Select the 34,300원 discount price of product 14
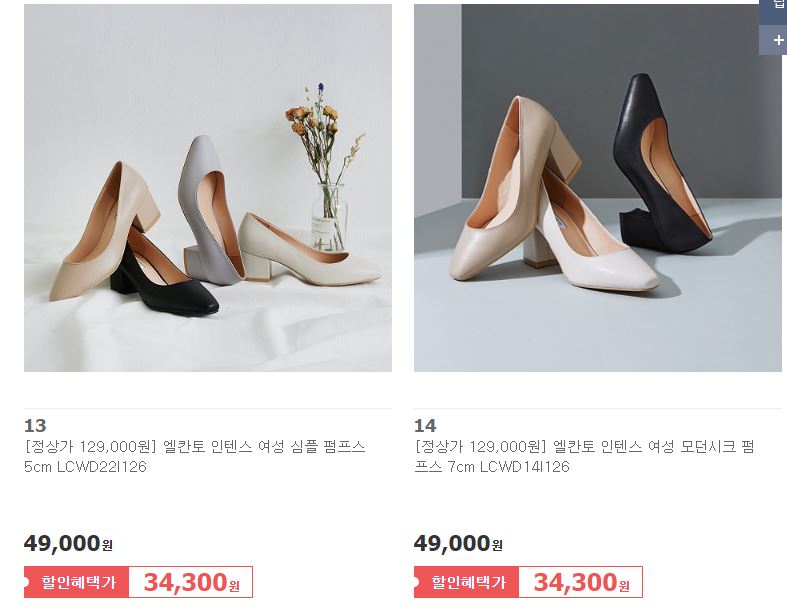This screenshot has height=610, width=787. tap(581, 582)
